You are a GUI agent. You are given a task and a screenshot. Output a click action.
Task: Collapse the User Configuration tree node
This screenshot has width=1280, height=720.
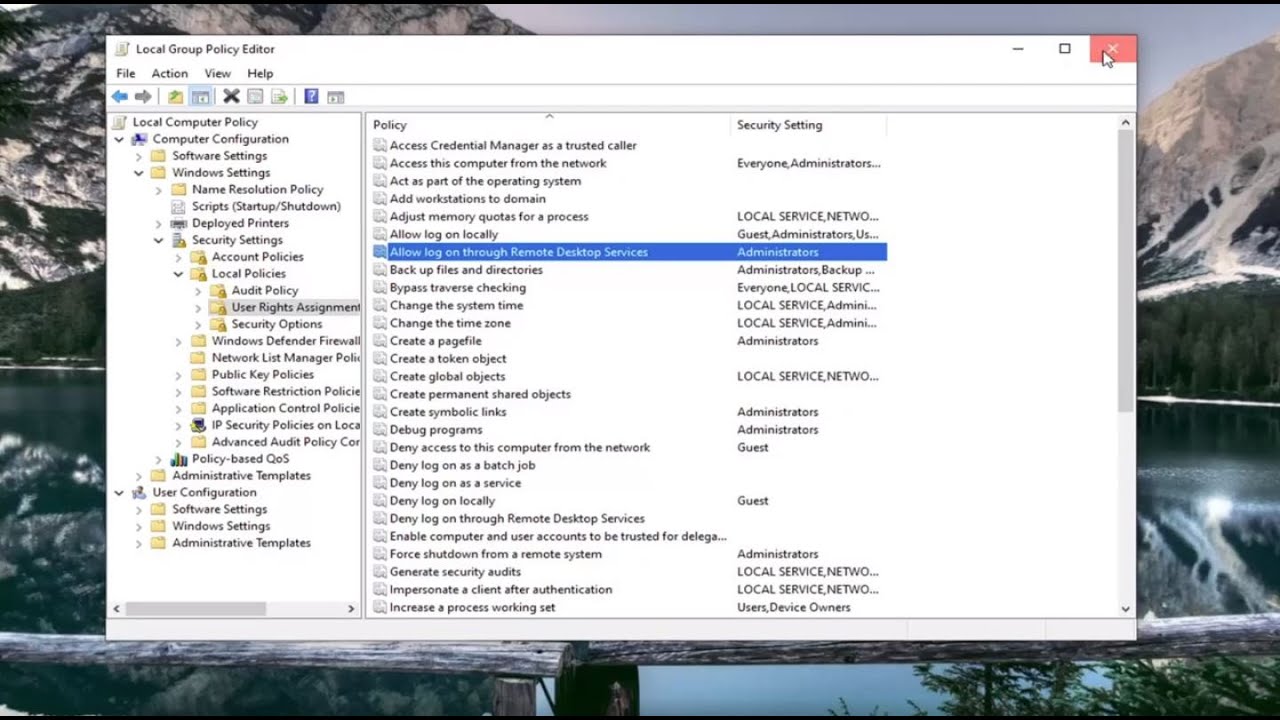tap(119, 492)
